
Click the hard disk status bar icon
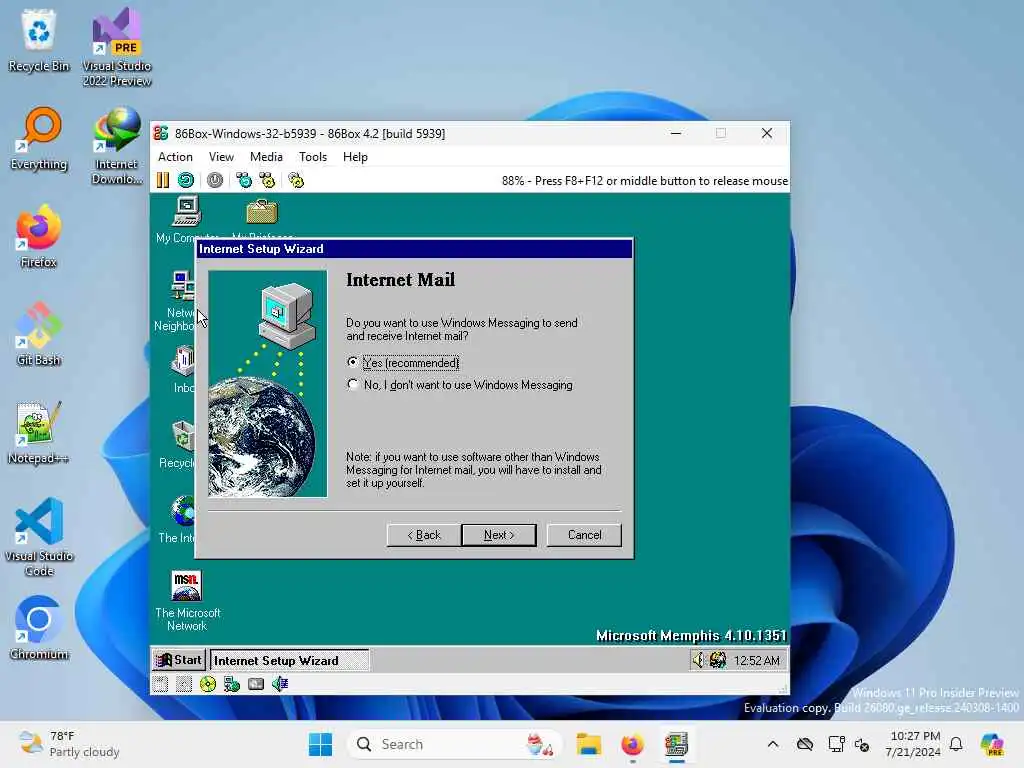(x=256, y=684)
